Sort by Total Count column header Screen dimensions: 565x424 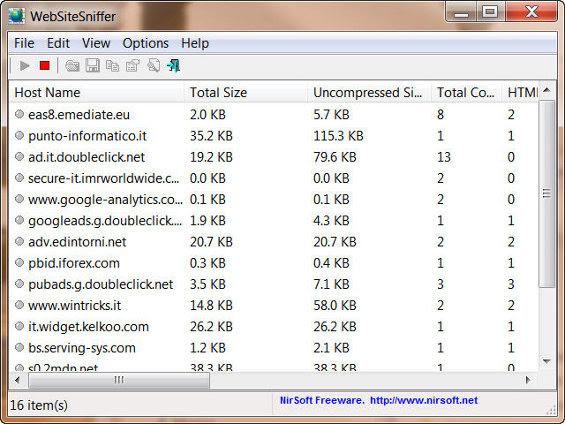pos(466,93)
